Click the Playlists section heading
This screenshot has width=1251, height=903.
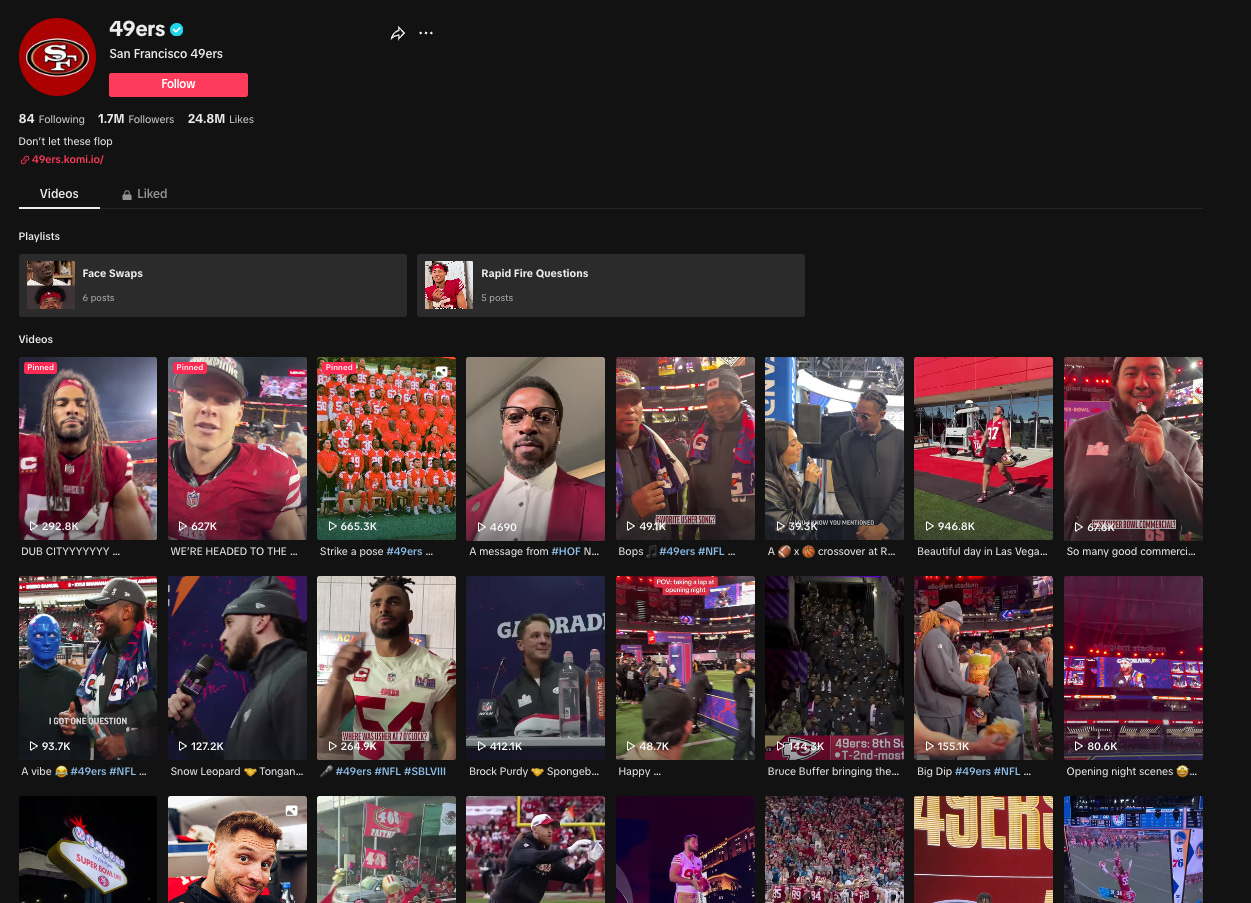pyautogui.click(x=39, y=236)
